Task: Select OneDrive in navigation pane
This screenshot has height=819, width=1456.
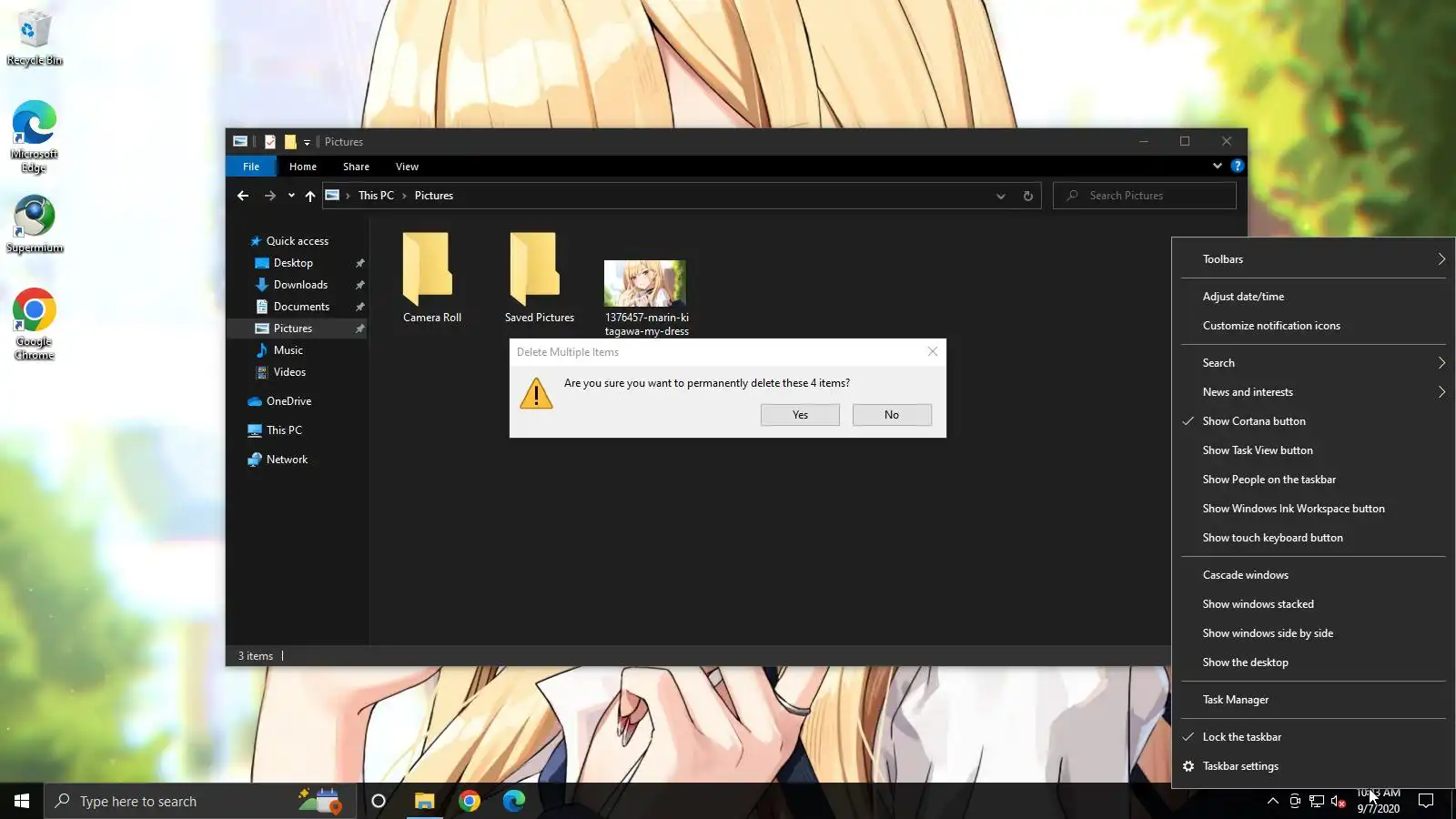Action: pyautogui.click(x=288, y=401)
